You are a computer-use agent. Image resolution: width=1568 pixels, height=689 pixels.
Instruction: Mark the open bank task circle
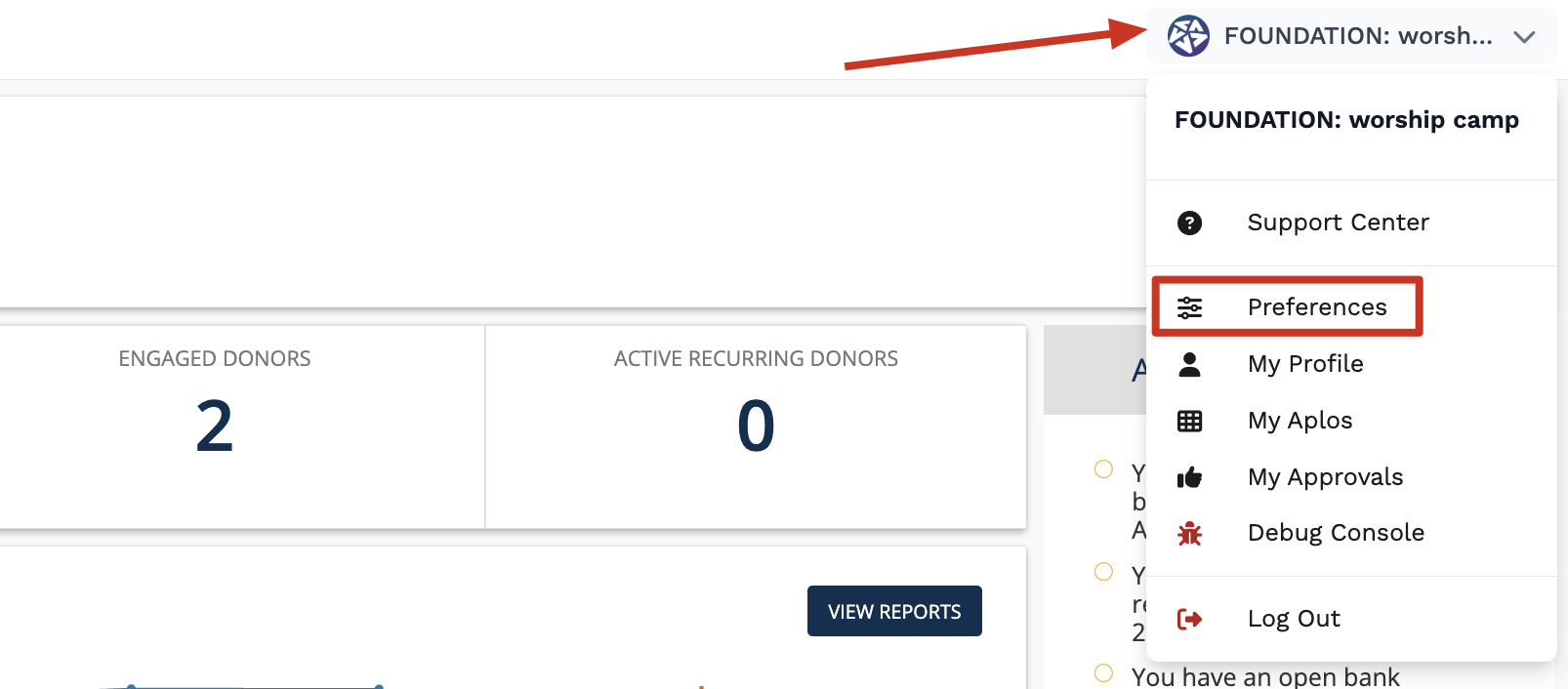tap(1103, 673)
